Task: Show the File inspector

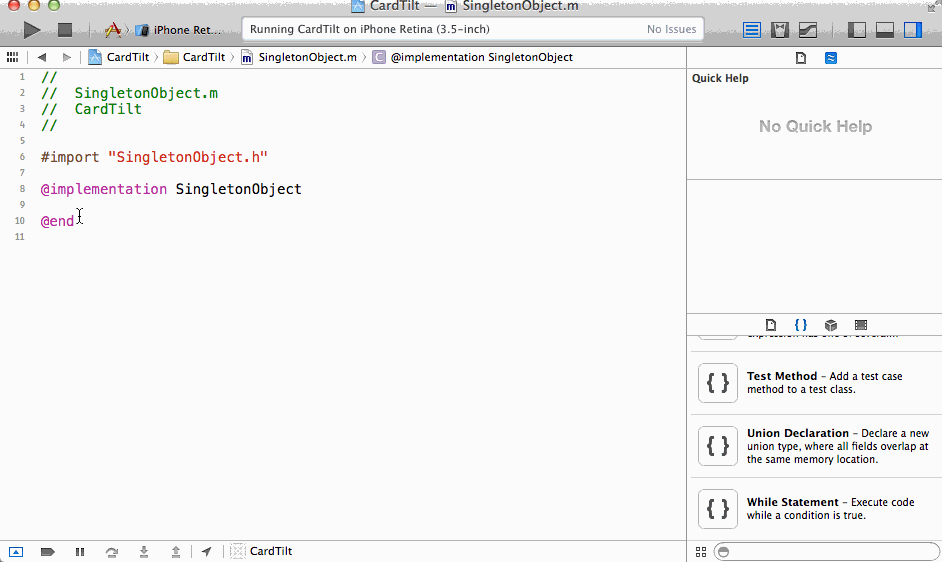Action: 801,58
